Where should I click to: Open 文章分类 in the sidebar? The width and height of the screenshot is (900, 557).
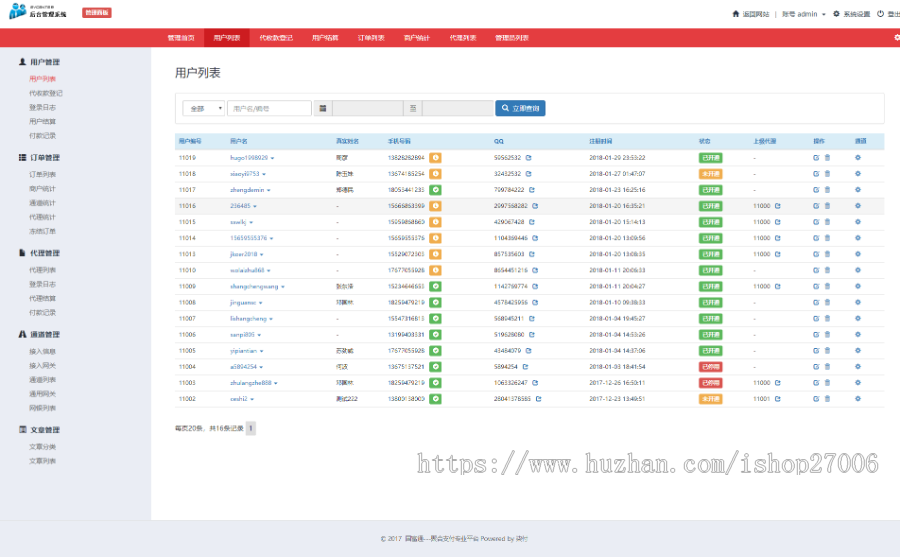point(42,447)
